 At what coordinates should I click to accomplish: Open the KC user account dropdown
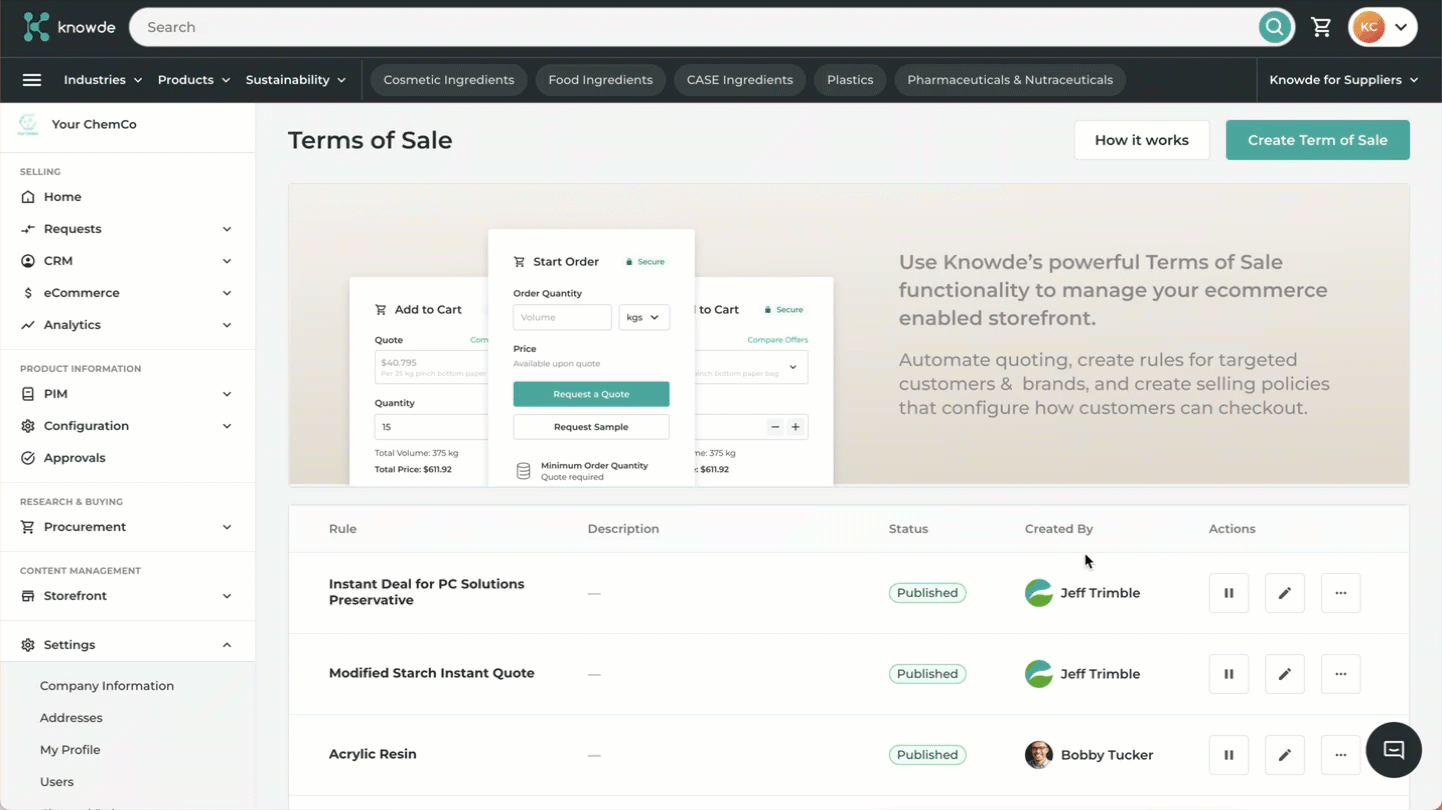pos(1383,27)
